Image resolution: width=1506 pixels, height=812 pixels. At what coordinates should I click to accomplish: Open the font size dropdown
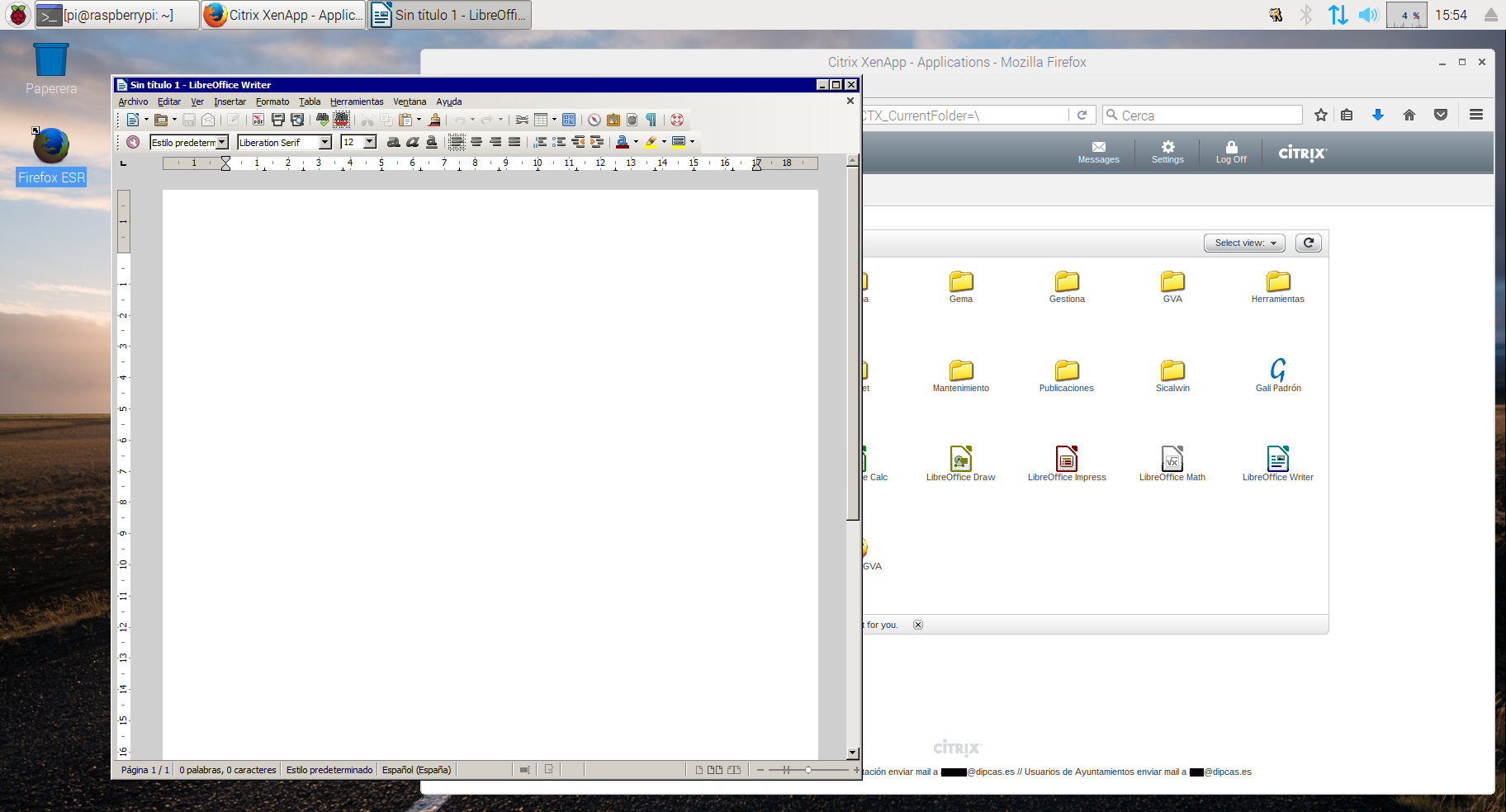370,142
